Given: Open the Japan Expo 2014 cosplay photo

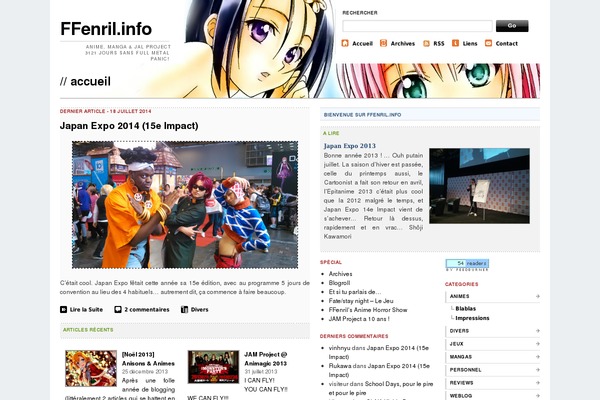Looking at the screenshot, I should [185, 204].
